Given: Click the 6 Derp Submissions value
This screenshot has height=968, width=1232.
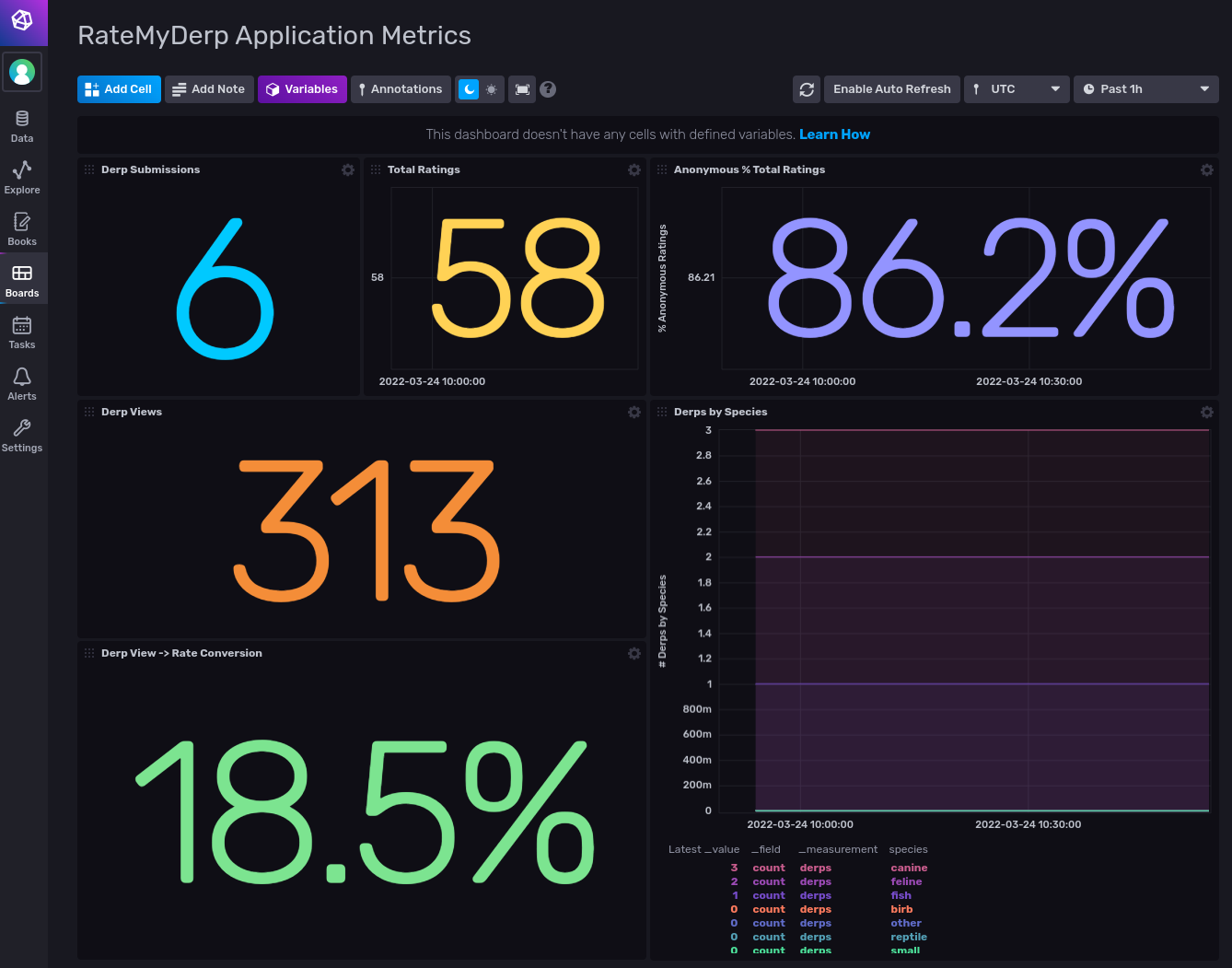Looking at the screenshot, I should [225, 288].
